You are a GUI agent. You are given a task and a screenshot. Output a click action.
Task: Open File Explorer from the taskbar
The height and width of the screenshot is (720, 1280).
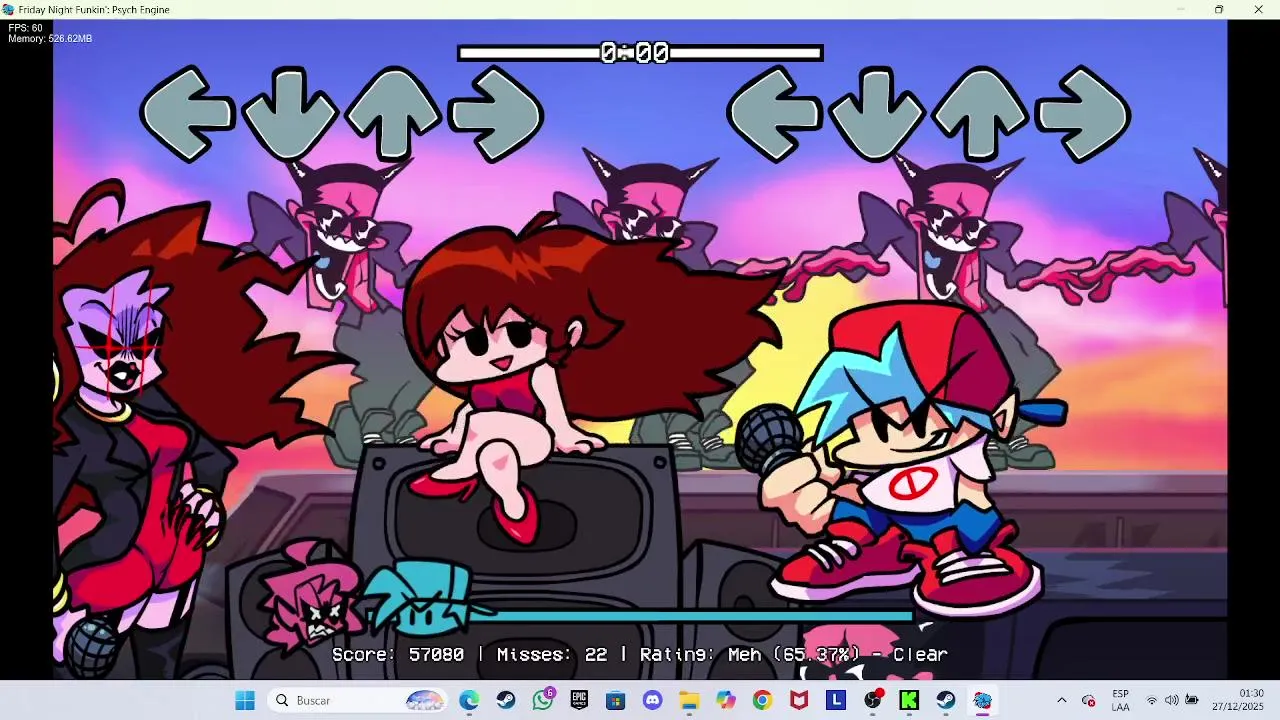click(x=689, y=700)
